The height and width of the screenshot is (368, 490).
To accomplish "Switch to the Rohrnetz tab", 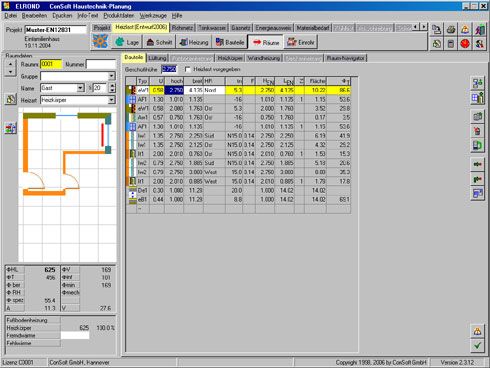I will pos(182,28).
